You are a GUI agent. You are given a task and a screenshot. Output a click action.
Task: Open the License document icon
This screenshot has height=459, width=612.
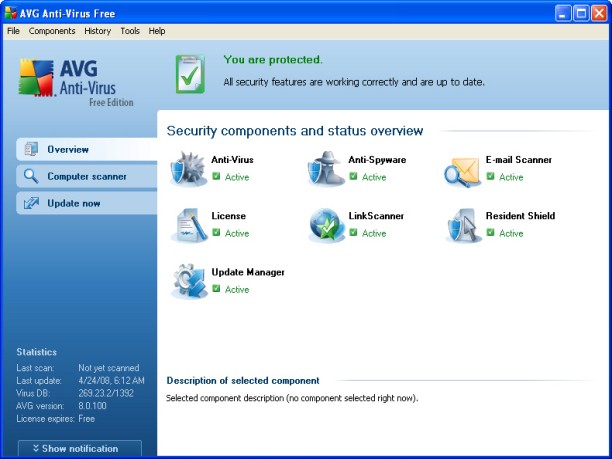(187, 225)
